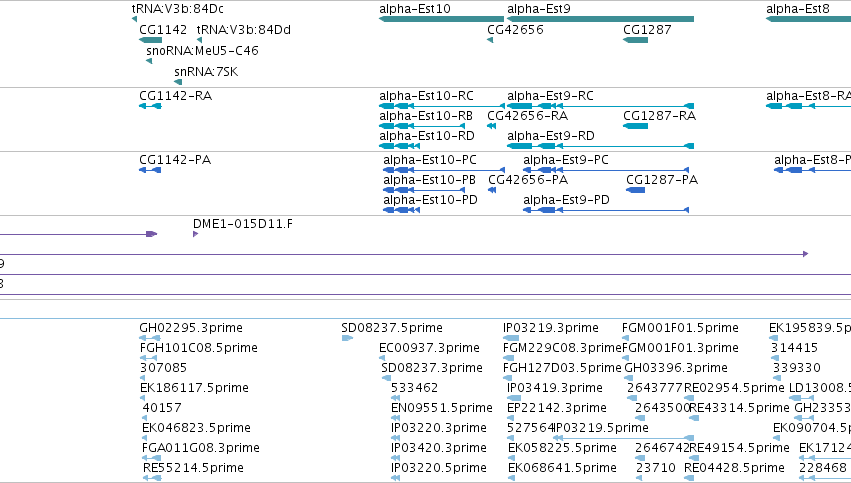Open the alpha-Est9 gene label
Screen dimensions: 851x483
point(539,9)
